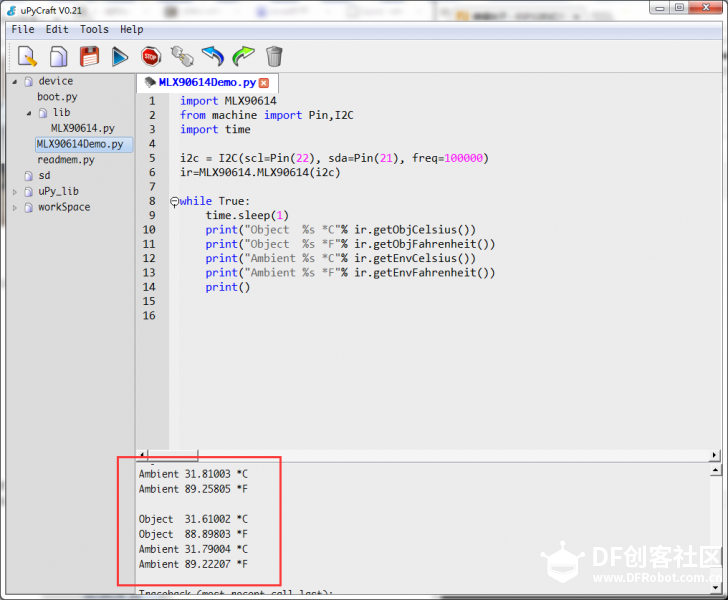Select boot.py in the file tree
Screen dimensions: 728x600
[x=57, y=97]
